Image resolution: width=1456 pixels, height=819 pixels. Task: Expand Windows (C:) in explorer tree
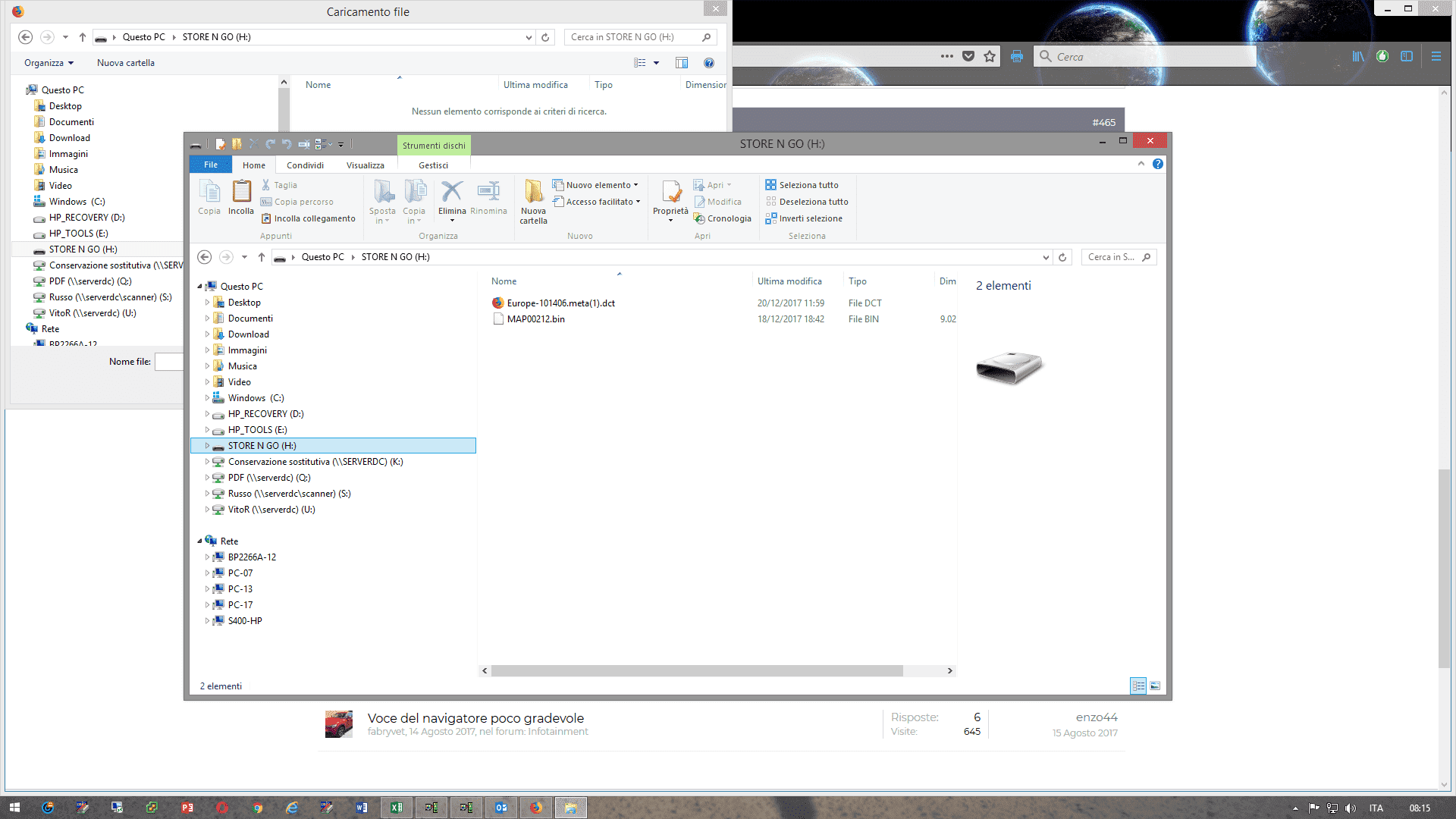click(207, 398)
